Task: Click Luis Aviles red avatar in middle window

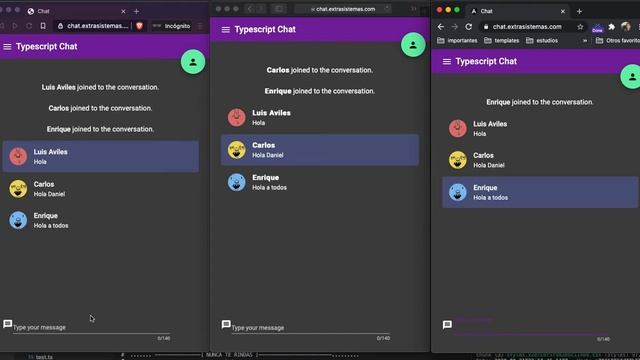Action: (237, 118)
